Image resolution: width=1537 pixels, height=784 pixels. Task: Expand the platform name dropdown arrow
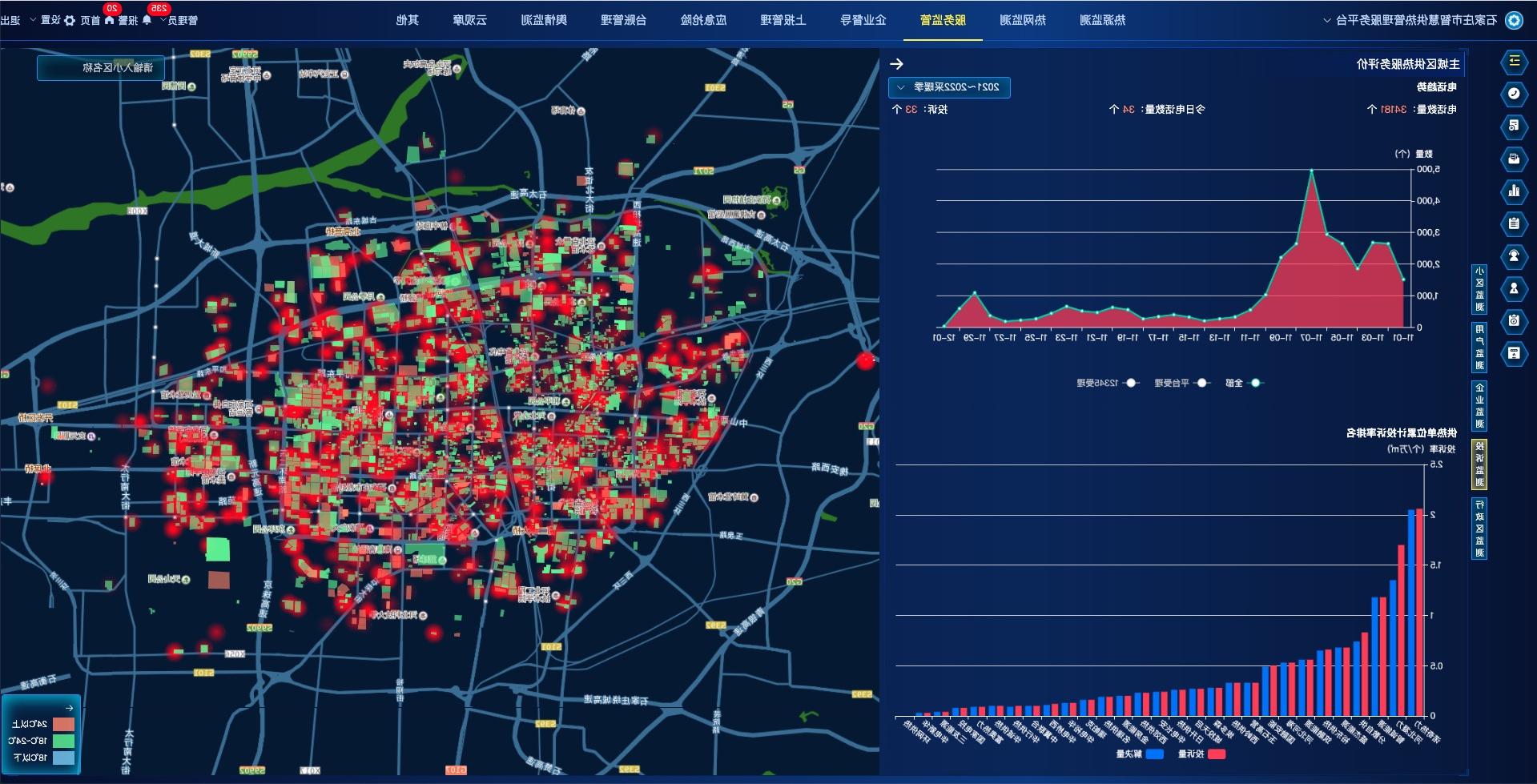1327,21
